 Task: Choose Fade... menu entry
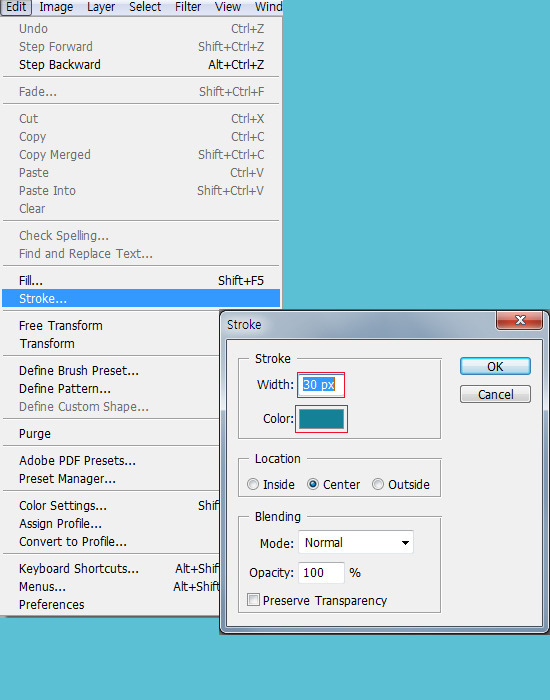point(141,92)
